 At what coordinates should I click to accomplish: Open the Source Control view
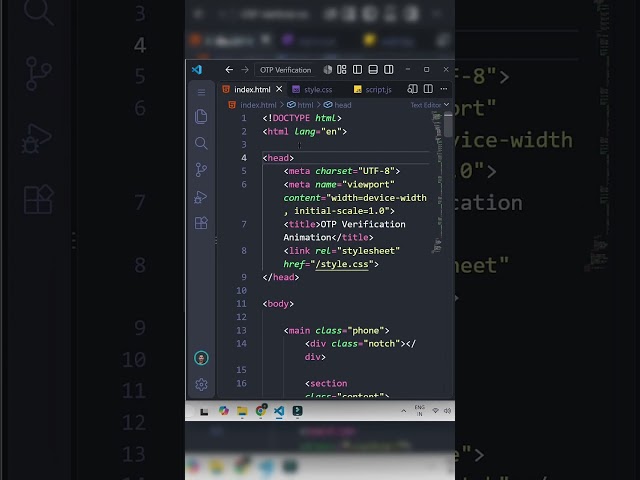point(201,170)
